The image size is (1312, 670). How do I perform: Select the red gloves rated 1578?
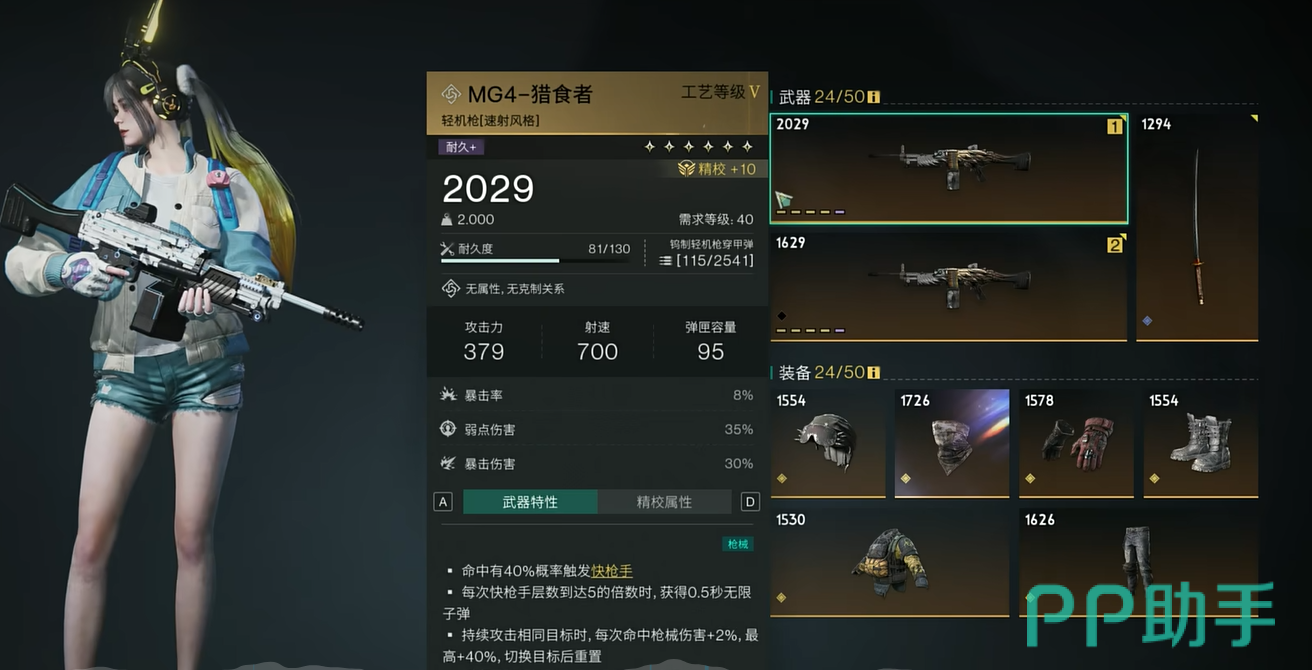pyautogui.click(x=1076, y=443)
